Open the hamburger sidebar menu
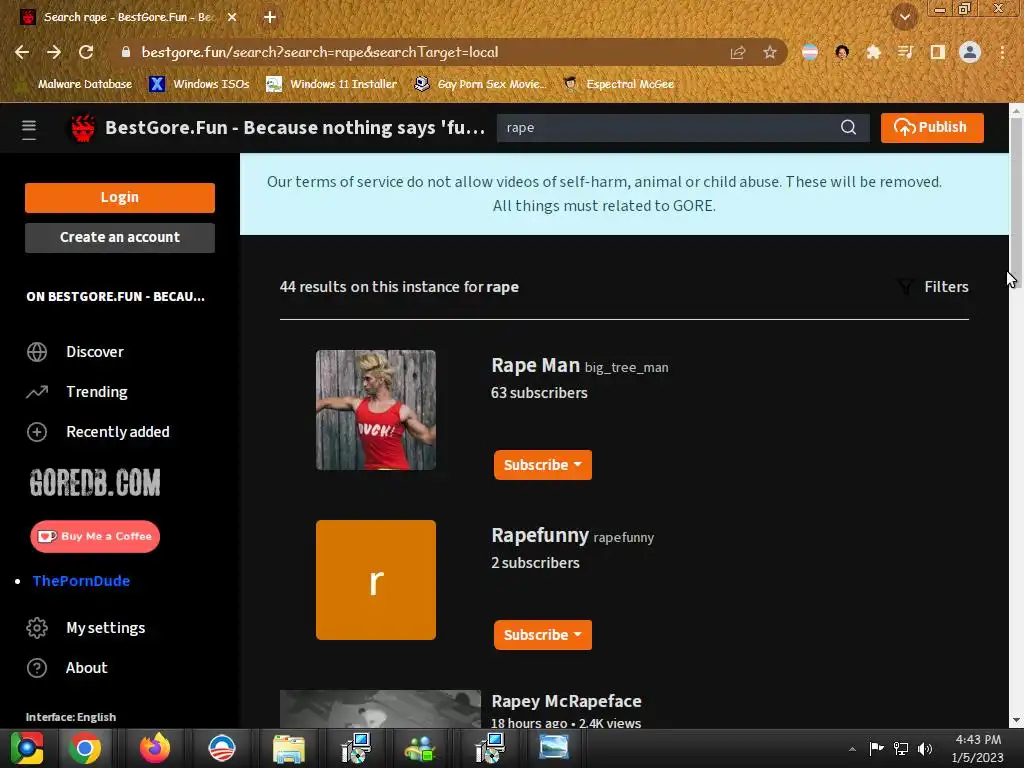1024x768 pixels. click(29, 129)
